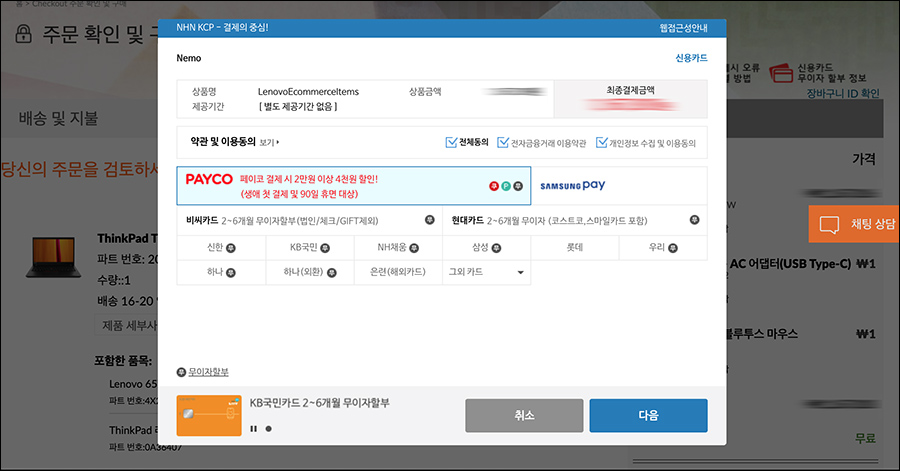Viewport: 900px width, 471px height.
Task: Click the chat bubble icon in 채팅 상담
Action: coord(829,224)
